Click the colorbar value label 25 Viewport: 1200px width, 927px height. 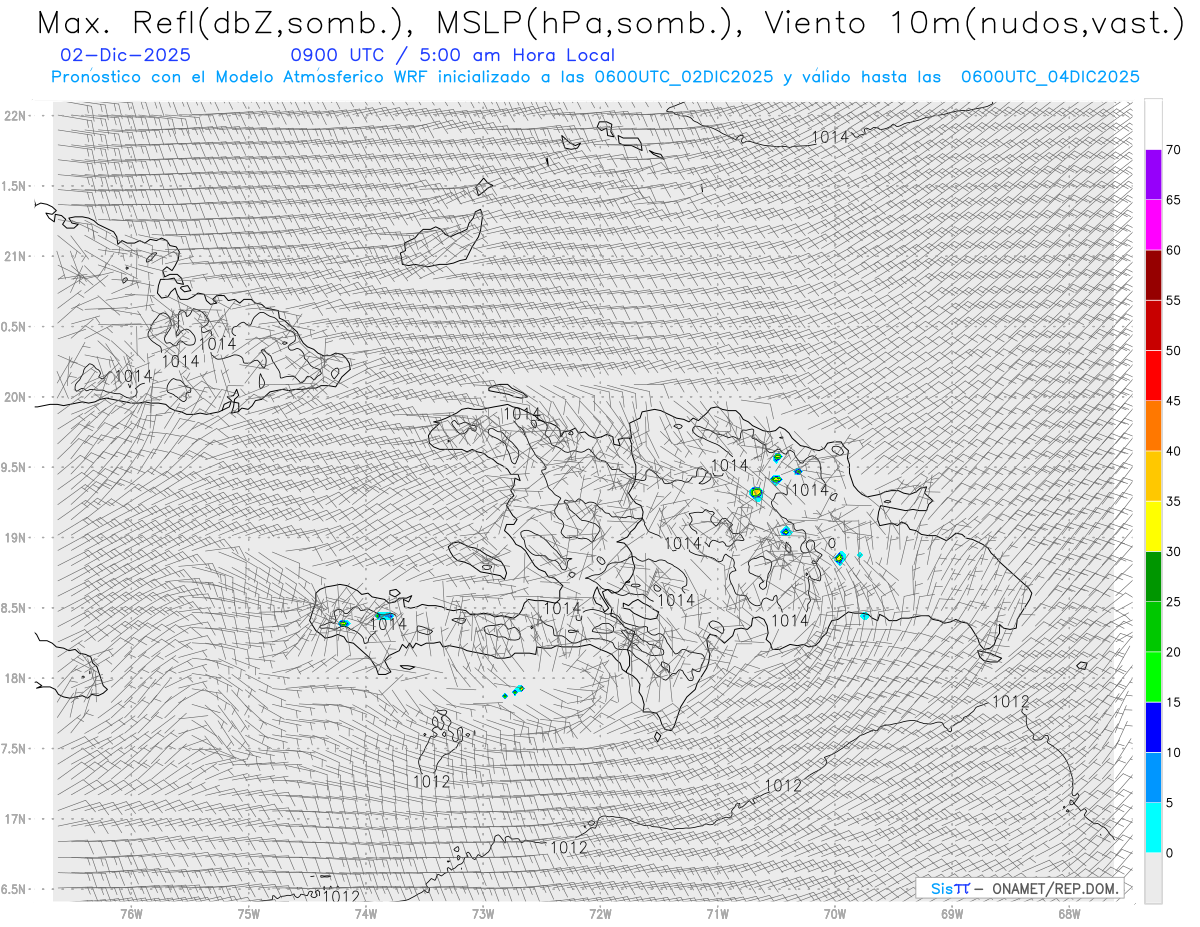tap(1173, 602)
